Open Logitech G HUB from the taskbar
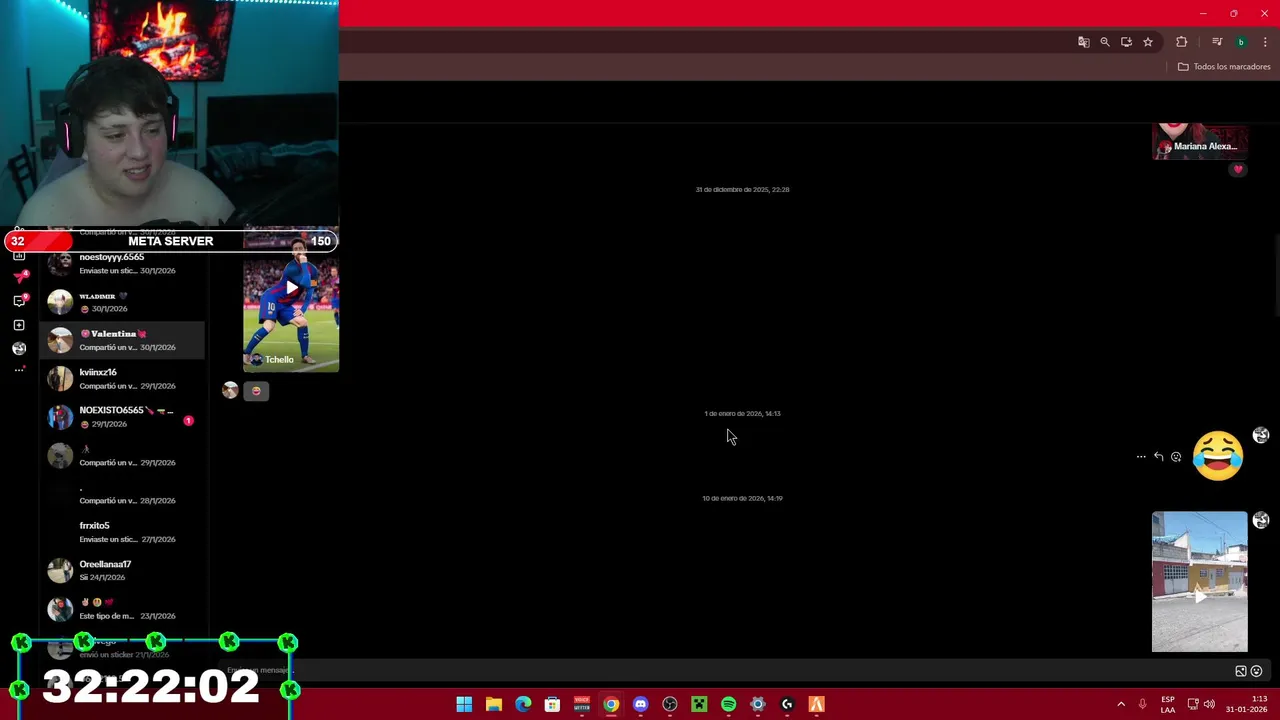Viewport: 1280px width, 720px height. [787, 704]
